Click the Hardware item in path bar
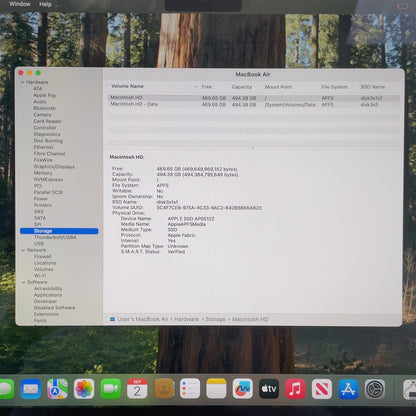This screenshot has width=416, height=416. click(x=186, y=319)
